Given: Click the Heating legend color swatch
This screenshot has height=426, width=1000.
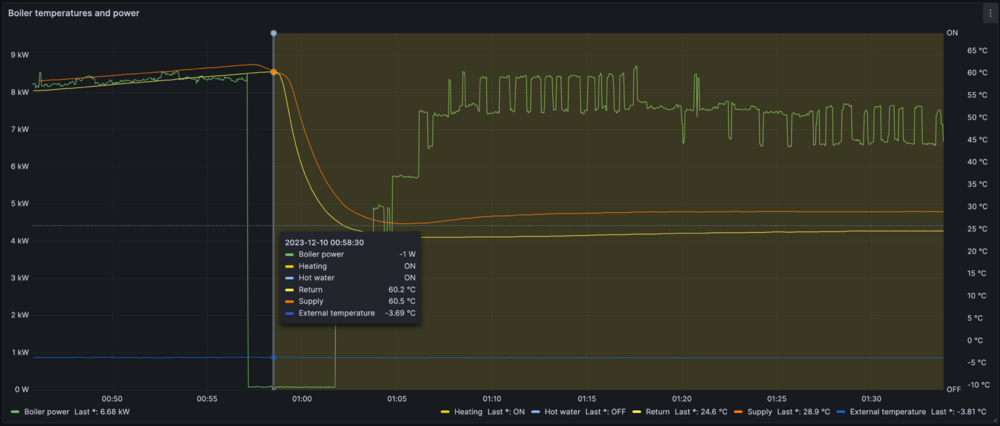Looking at the screenshot, I should pyautogui.click(x=446, y=411).
